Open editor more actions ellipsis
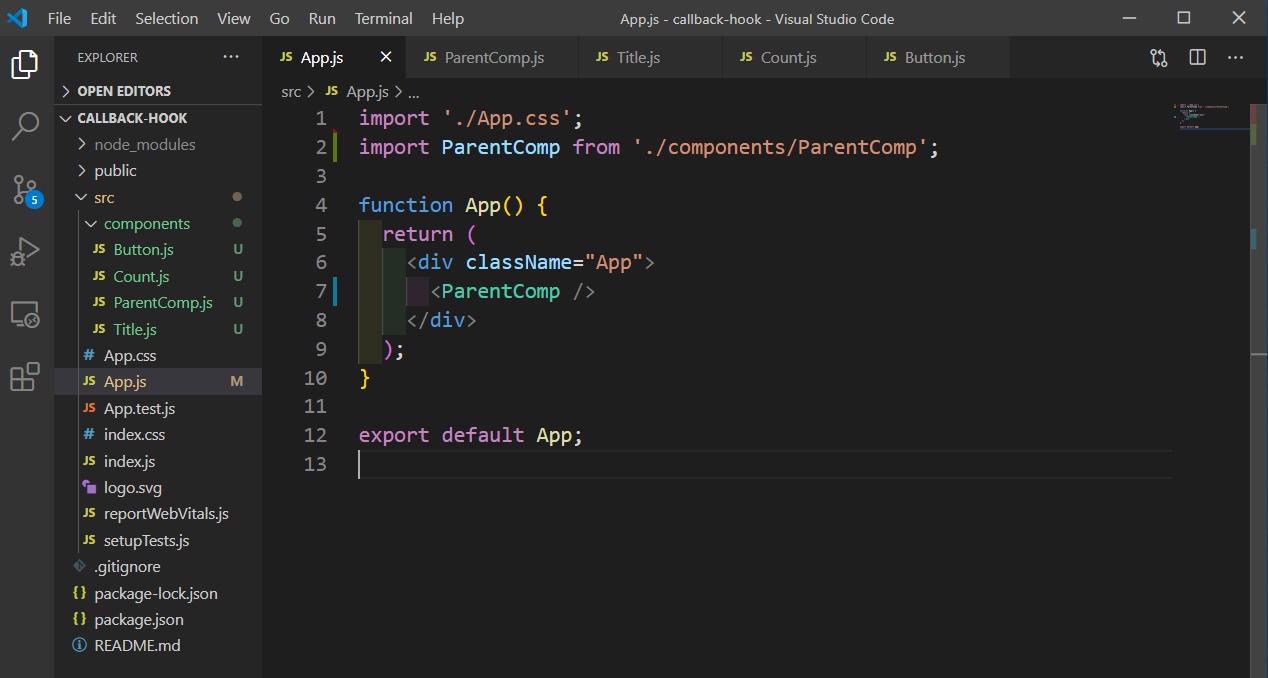 [x=1235, y=57]
